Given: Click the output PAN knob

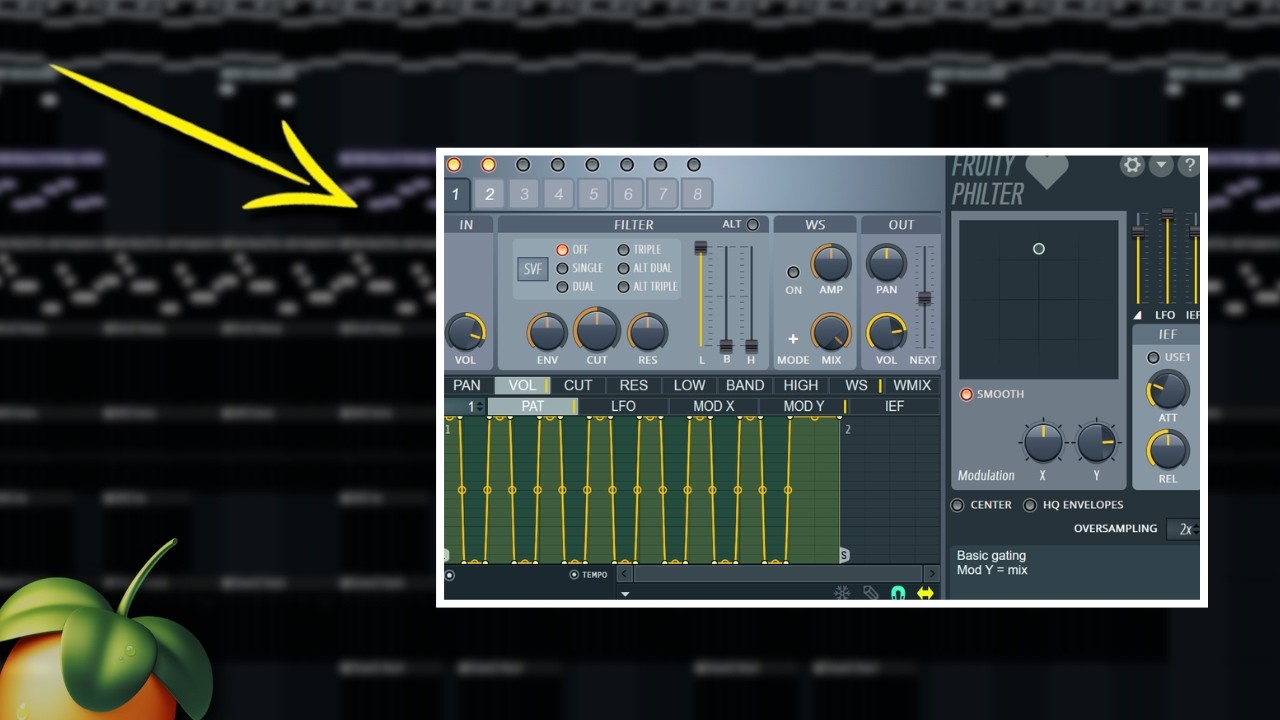Looking at the screenshot, I should point(886,263).
